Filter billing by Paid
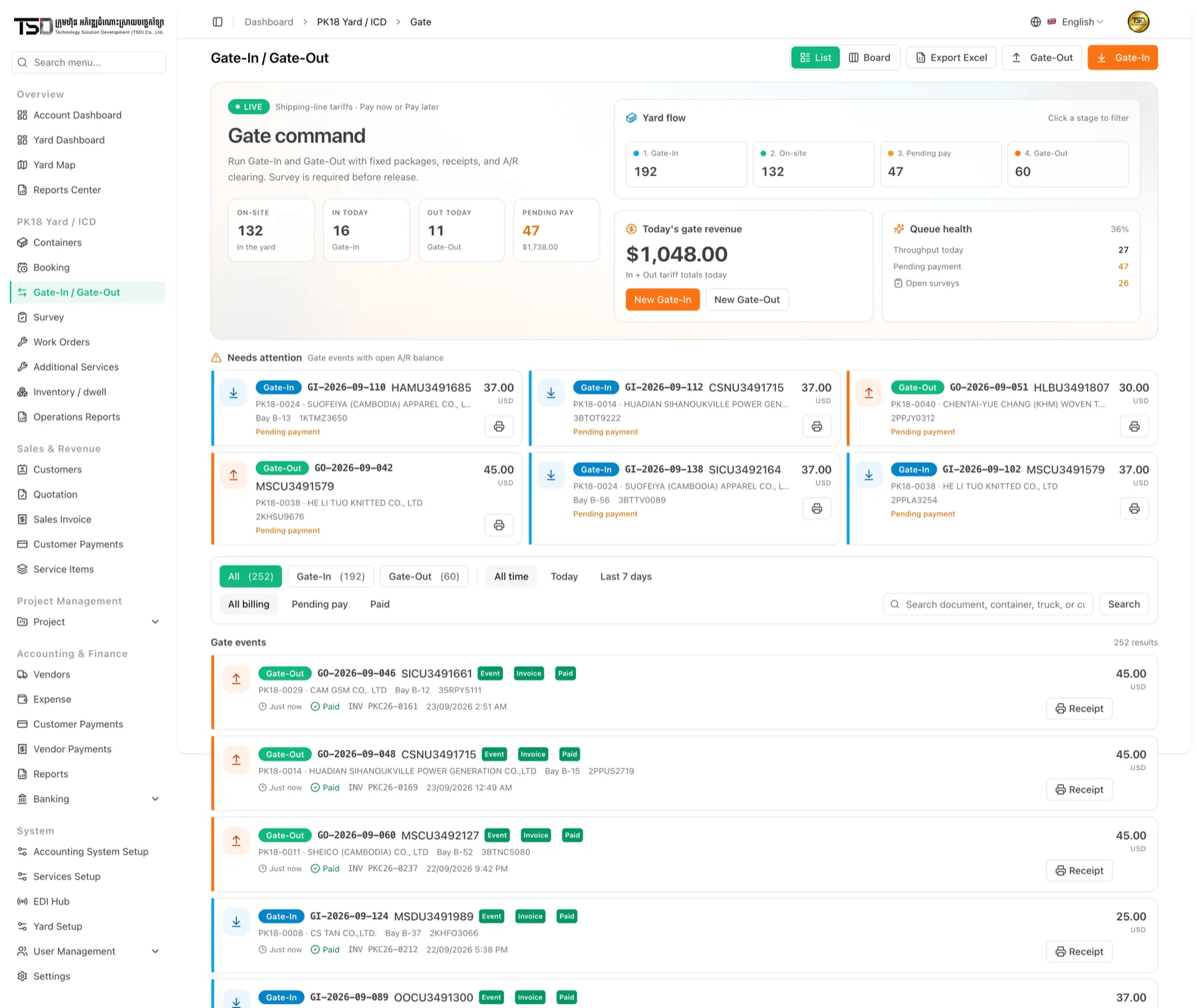Viewport: 1197px width, 1008px height. 380,604
